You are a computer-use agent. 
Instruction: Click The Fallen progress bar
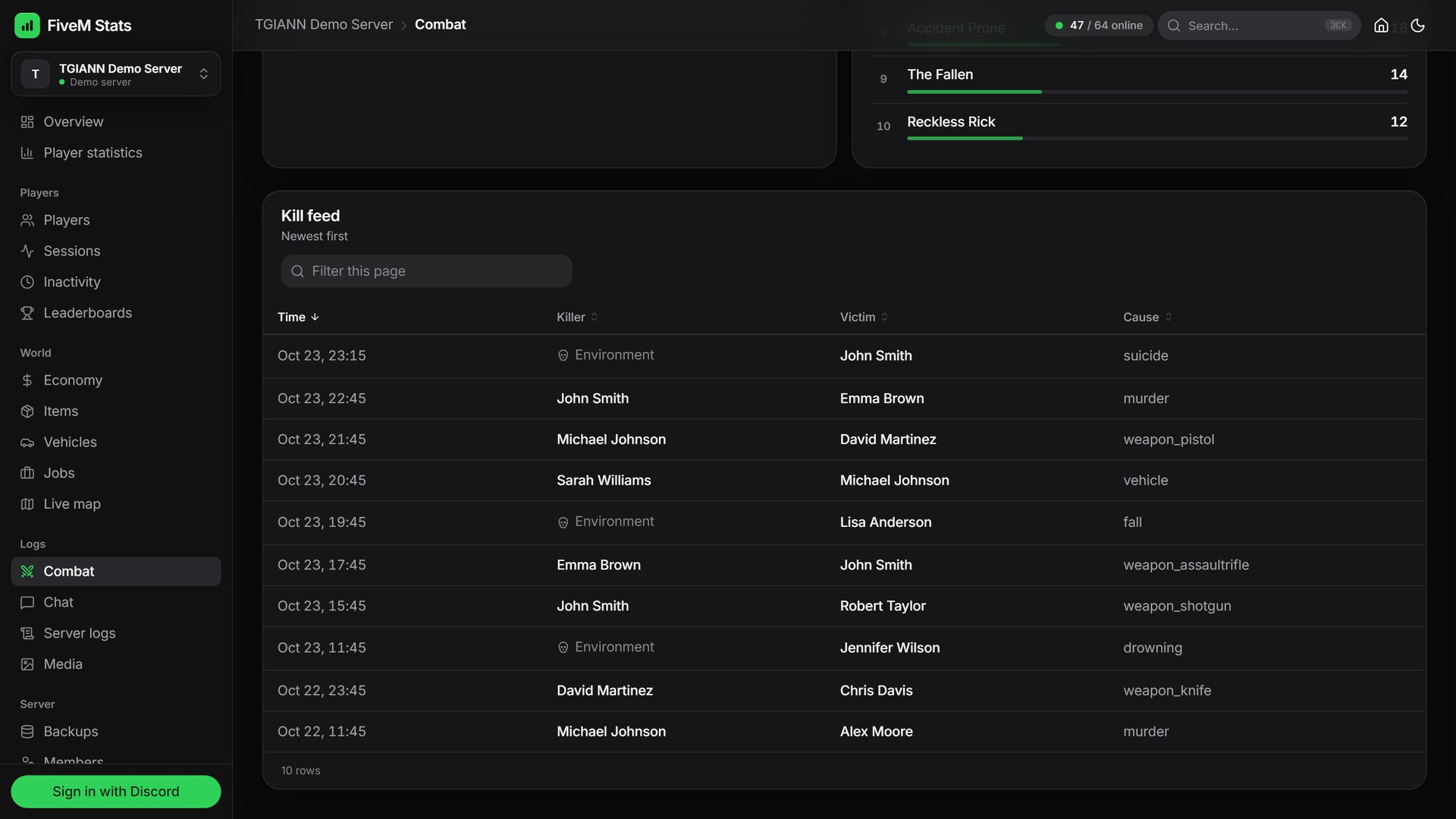1156,92
